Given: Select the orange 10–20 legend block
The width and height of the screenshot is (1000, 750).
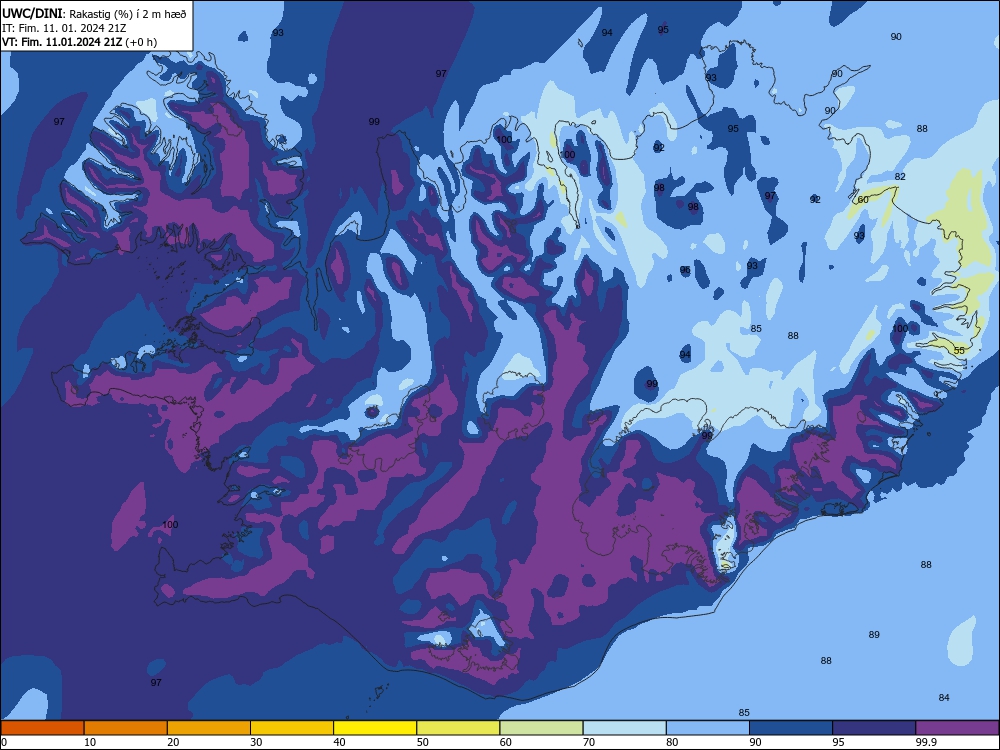Looking at the screenshot, I should (x=126, y=728).
